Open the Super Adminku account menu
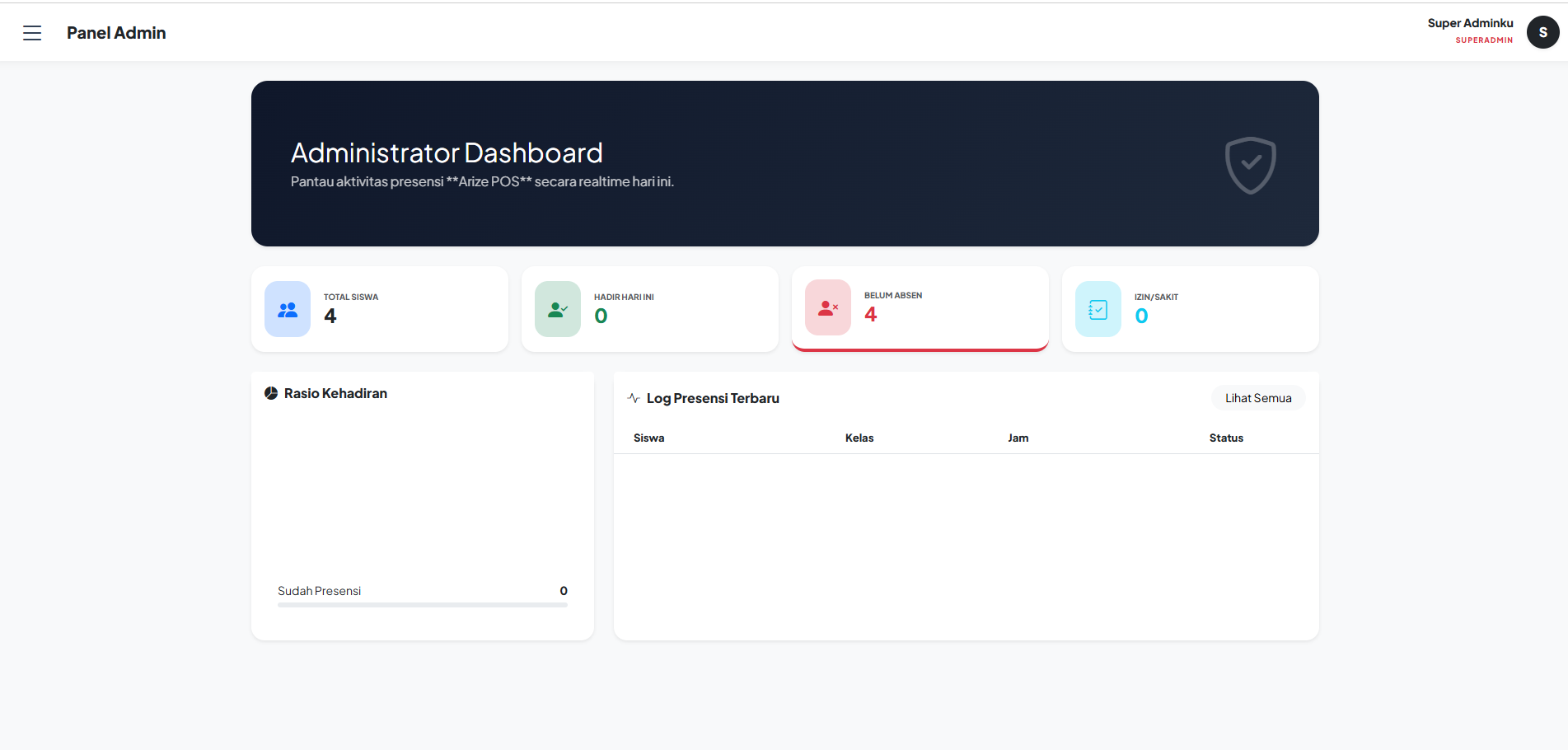The width and height of the screenshot is (1568, 750). (x=1470, y=23)
